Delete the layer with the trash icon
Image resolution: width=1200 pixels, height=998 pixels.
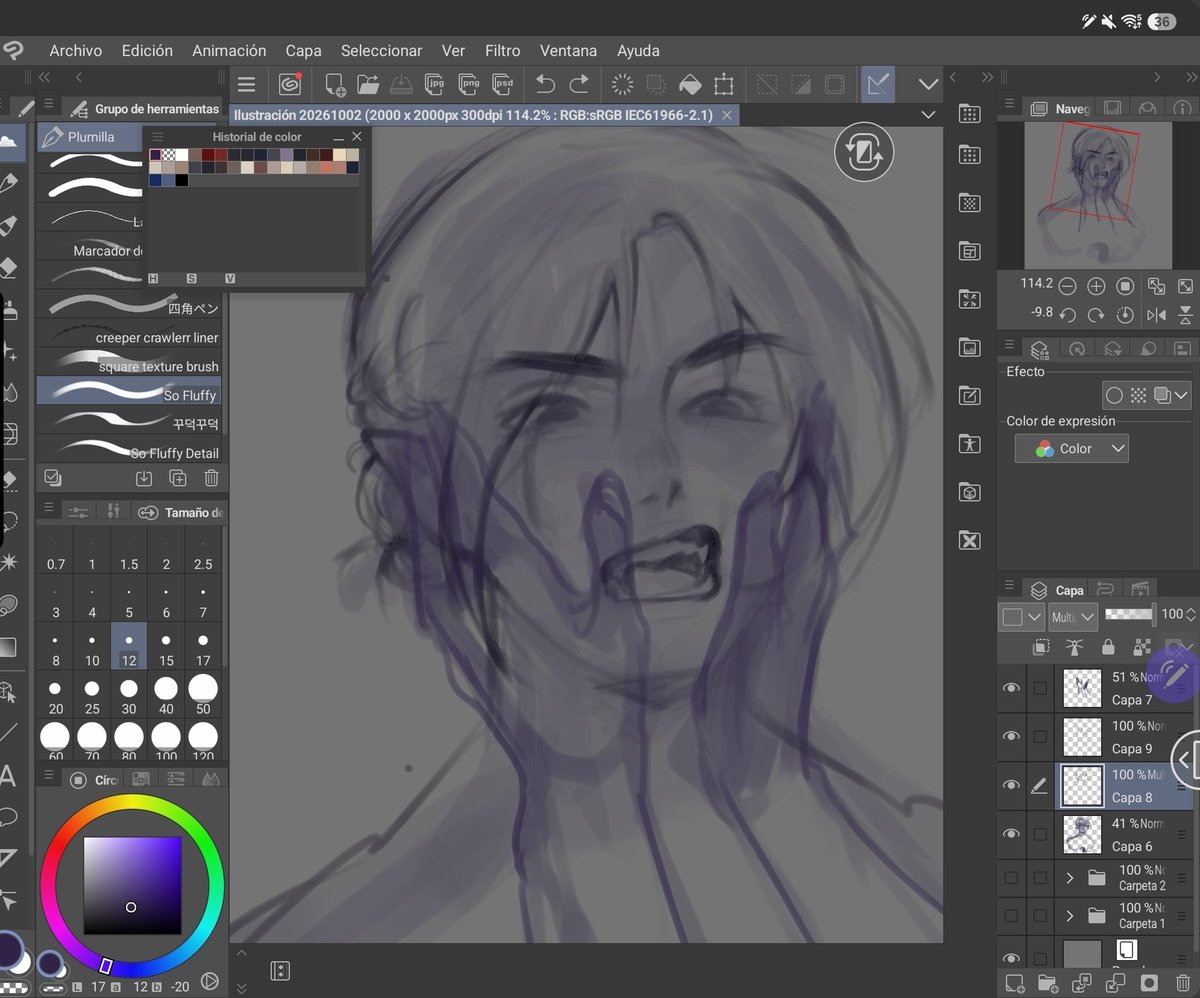point(1183,982)
